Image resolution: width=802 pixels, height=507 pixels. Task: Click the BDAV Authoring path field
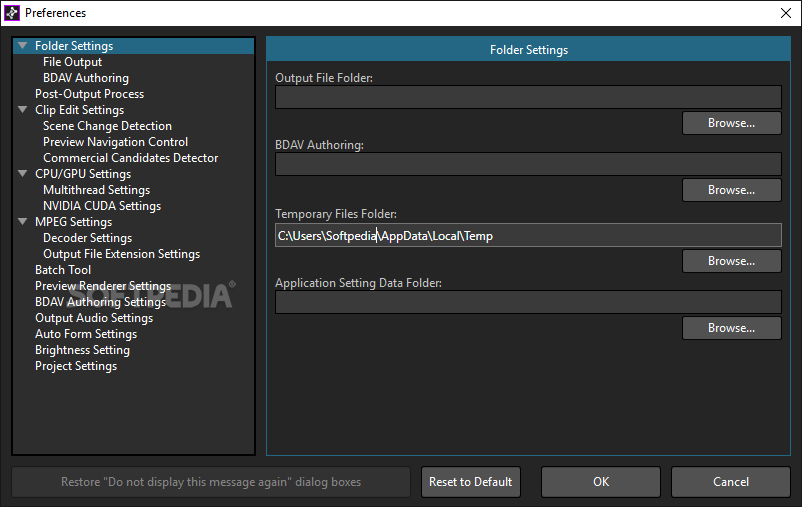(528, 164)
